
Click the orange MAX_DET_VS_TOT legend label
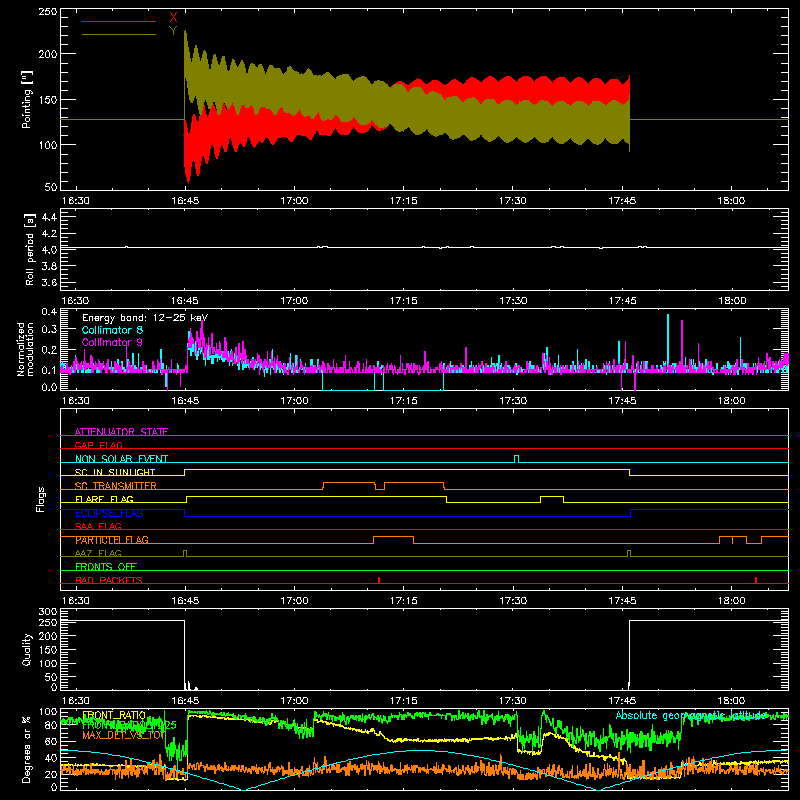pyautogui.click(x=123, y=735)
